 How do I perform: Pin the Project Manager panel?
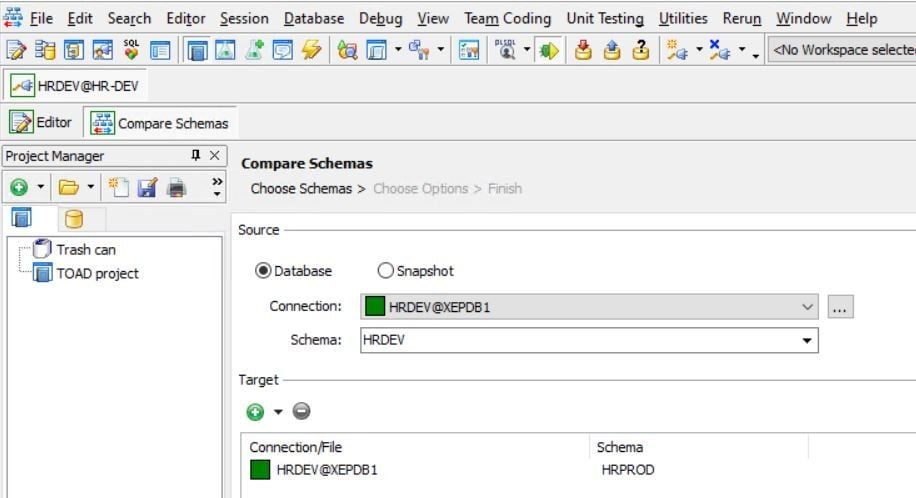[196, 155]
